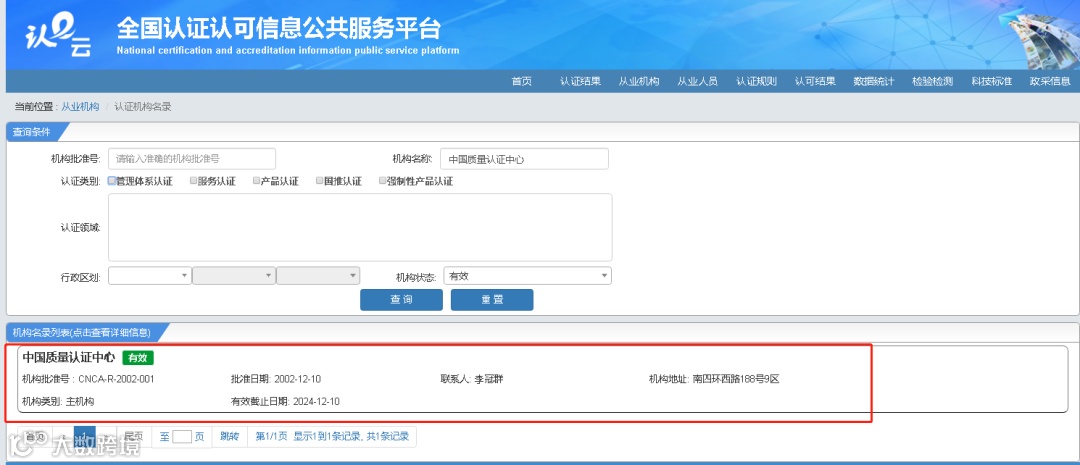Open the 科技标准 navigation menu item
The height and width of the screenshot is (465, 1080).
click(x=991, y=81)
